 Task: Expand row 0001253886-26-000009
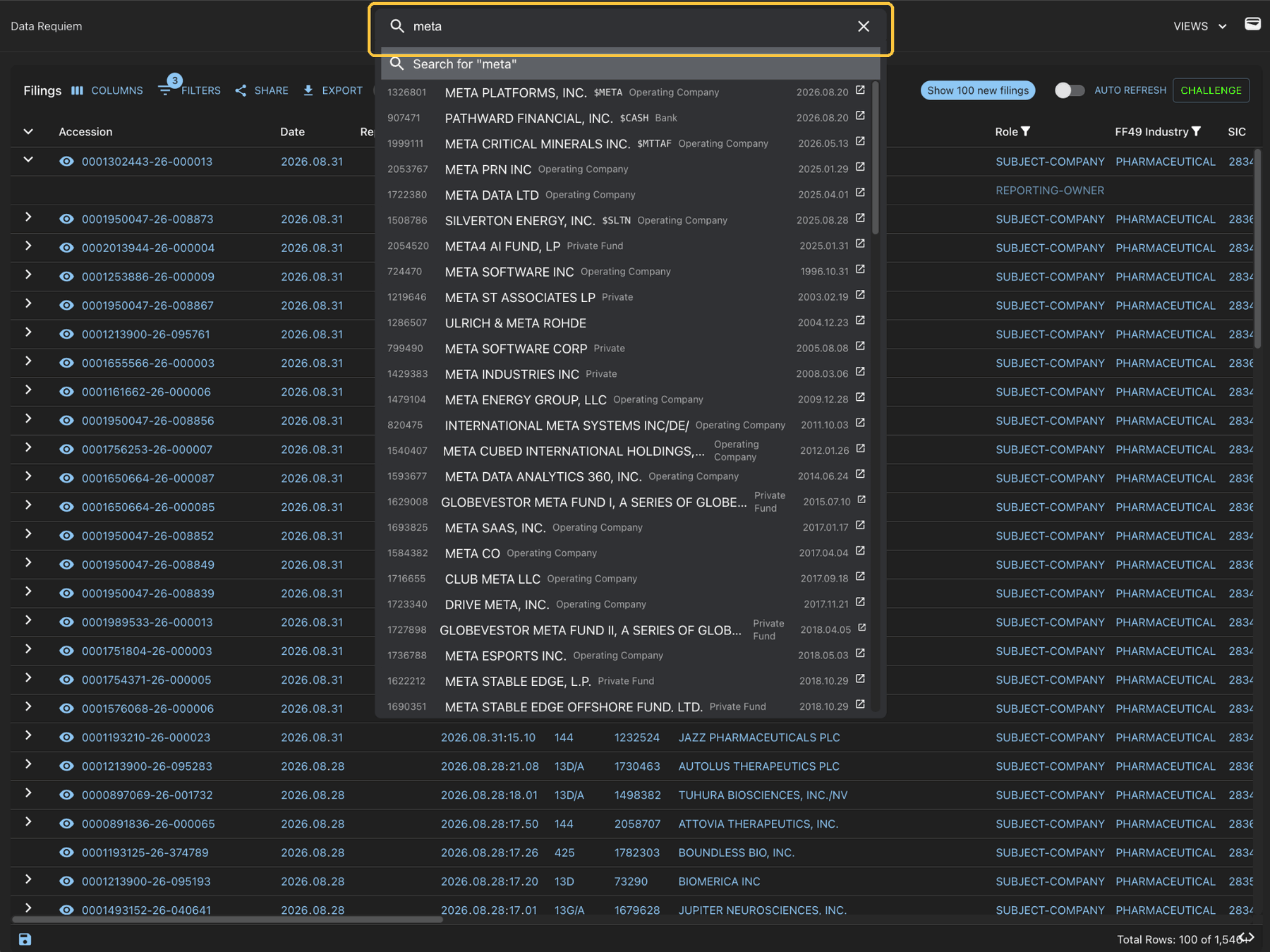[x=28, y=275]
